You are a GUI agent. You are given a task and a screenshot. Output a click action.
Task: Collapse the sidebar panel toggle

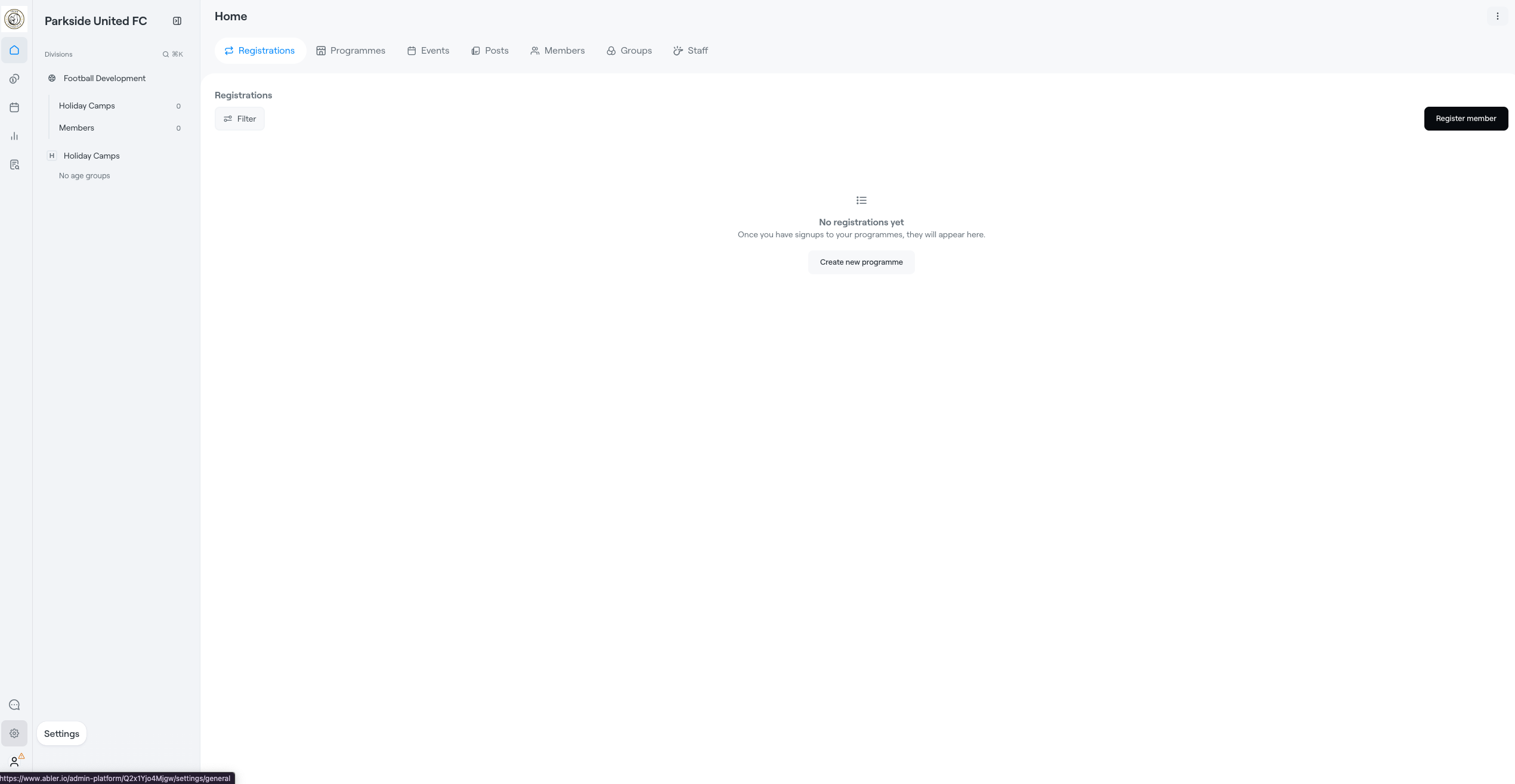click(177, 21)
